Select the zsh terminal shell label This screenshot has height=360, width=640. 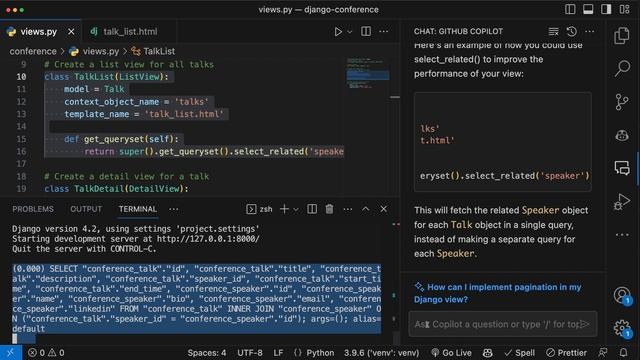coord(259,209)
